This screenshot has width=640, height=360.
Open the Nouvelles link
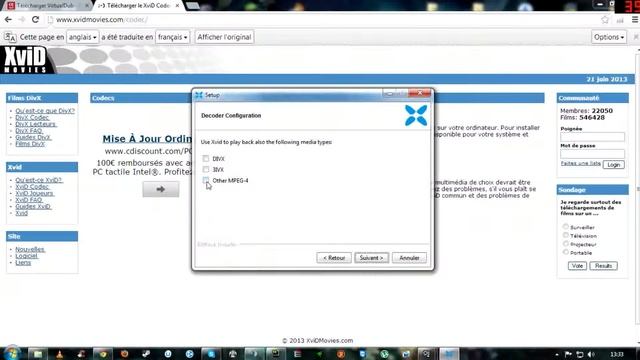coord(30,249)
